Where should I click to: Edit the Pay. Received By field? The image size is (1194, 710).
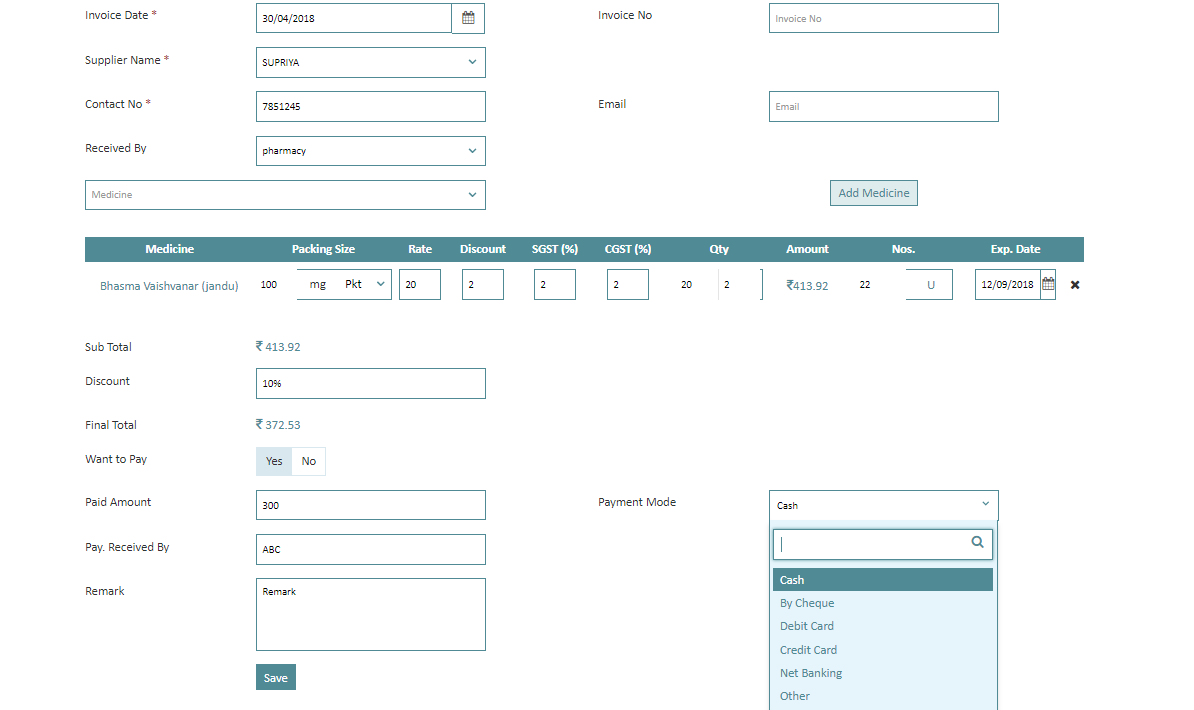(x=371, y=549)
